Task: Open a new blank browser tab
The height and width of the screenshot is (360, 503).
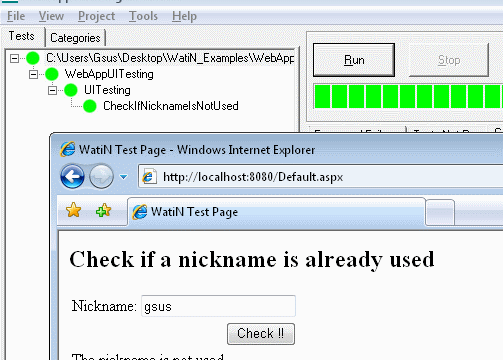Action: click(x=440, y=212)
